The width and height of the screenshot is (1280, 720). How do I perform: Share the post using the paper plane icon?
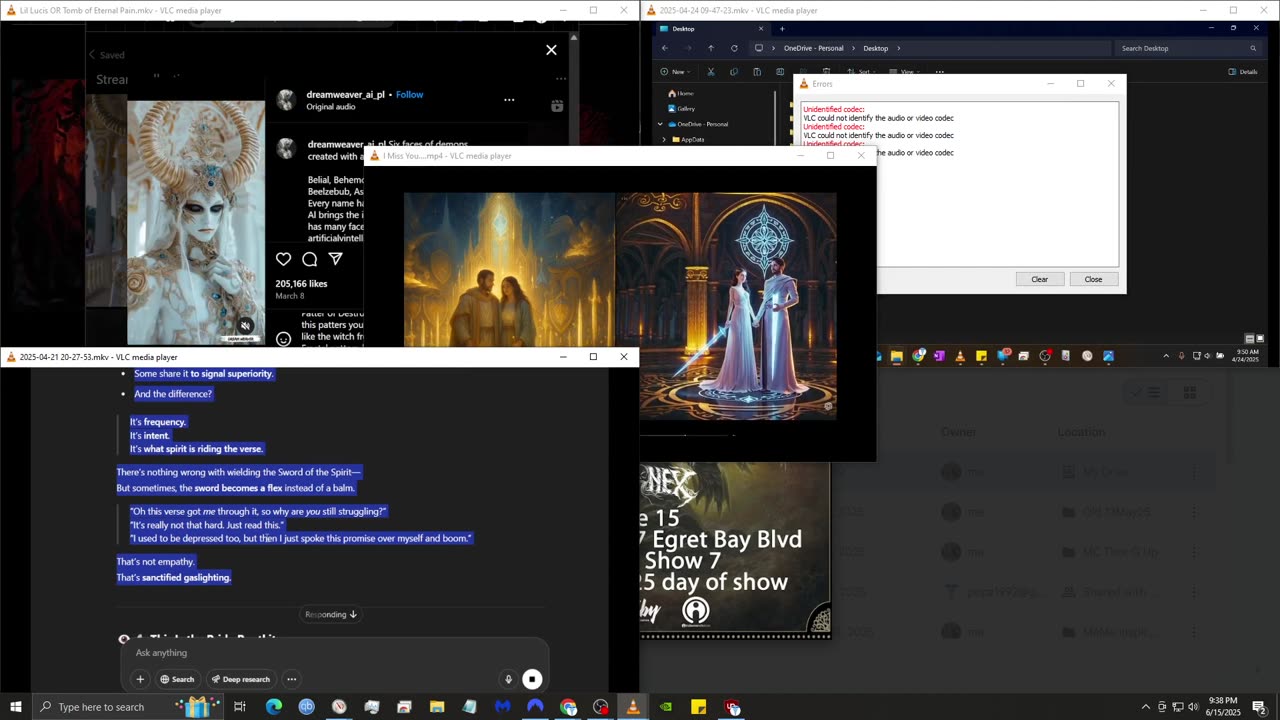pos(336,259)
